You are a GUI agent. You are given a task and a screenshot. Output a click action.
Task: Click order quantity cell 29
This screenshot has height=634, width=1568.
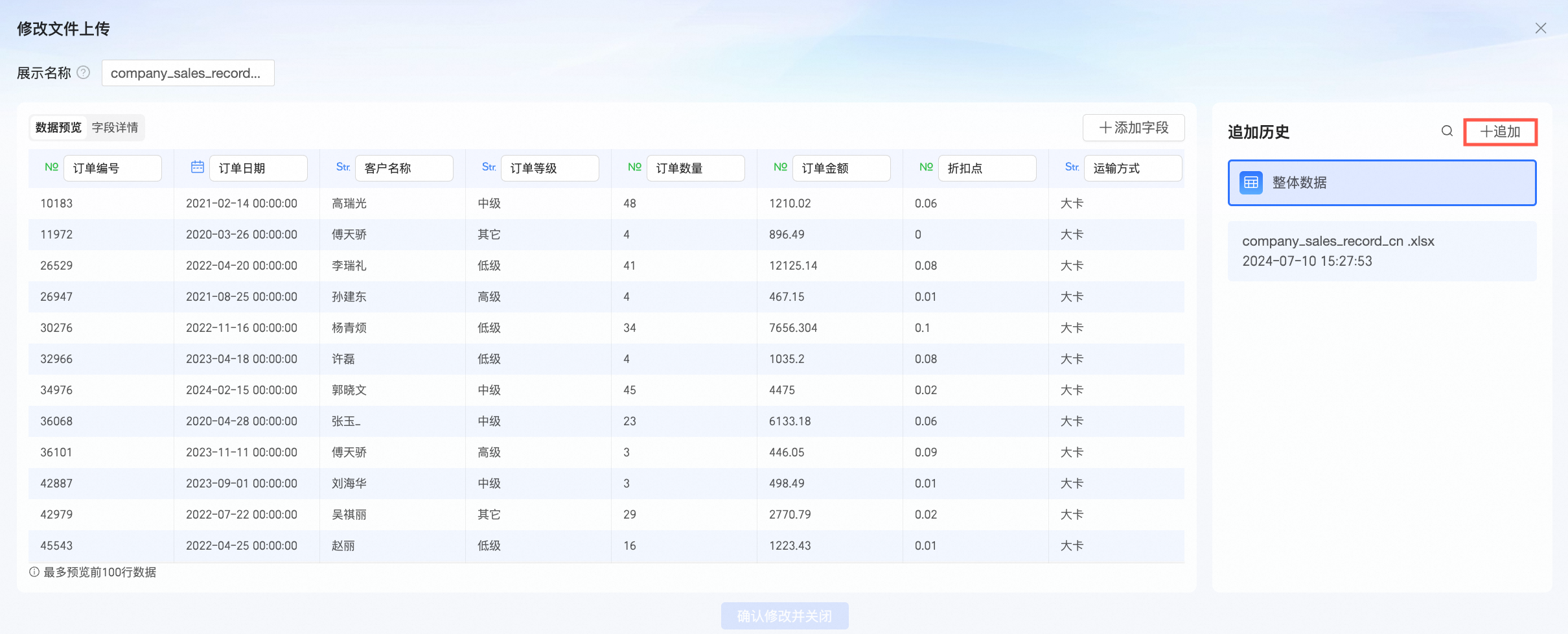click(x=630, y=515)
